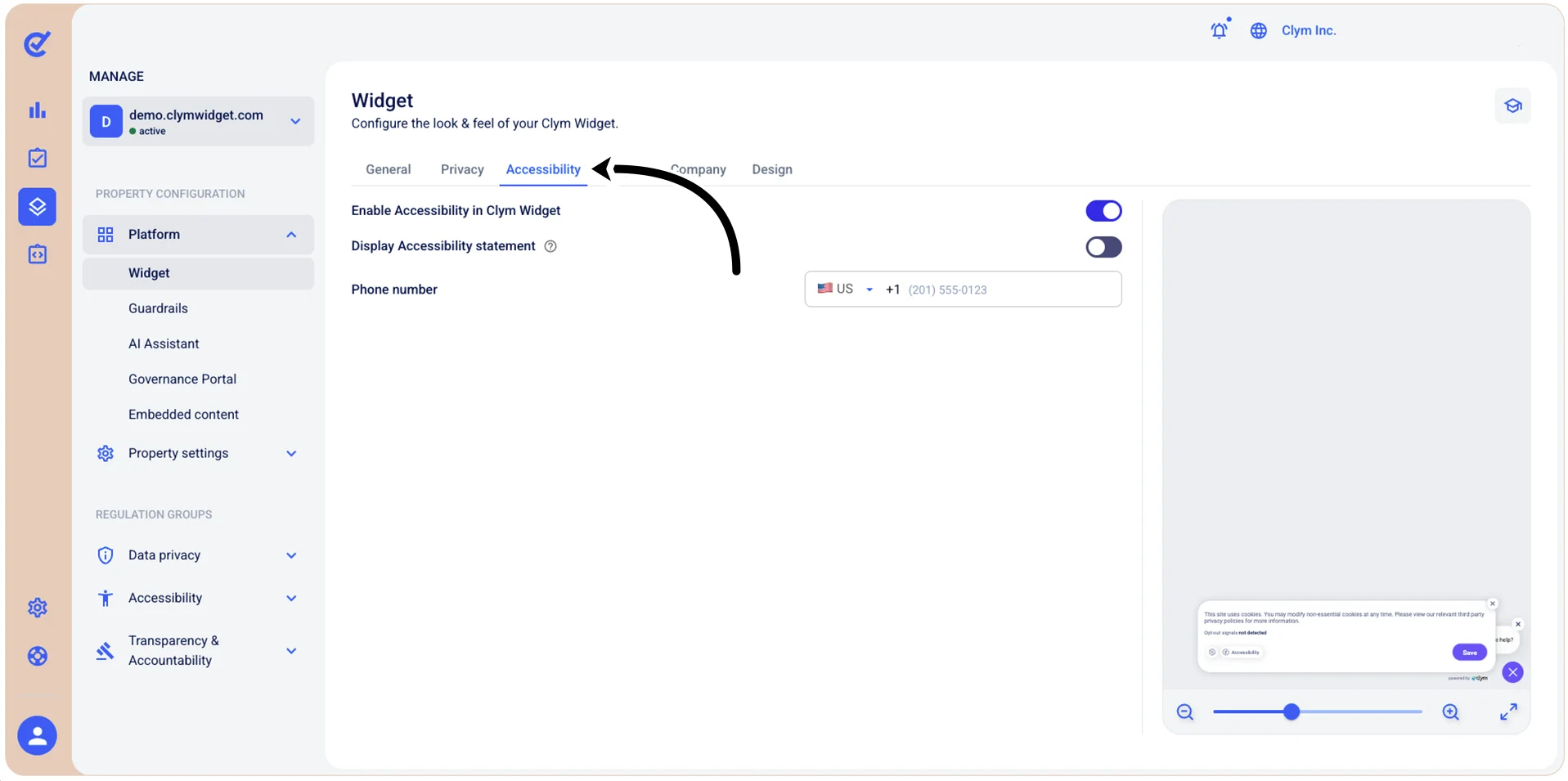The height and width of the screenshot is (781, 1568).
Task: Click the help icon beside Display Accessibility statement
Action: click(550, 246)
